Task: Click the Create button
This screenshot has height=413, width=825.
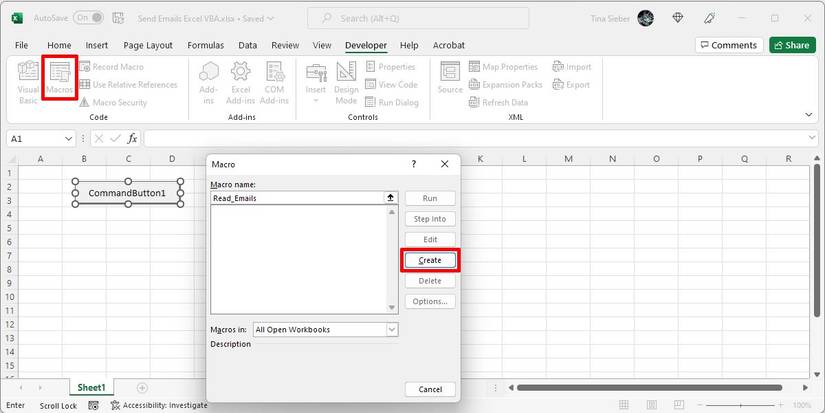Action: click(x=430, y=260)
